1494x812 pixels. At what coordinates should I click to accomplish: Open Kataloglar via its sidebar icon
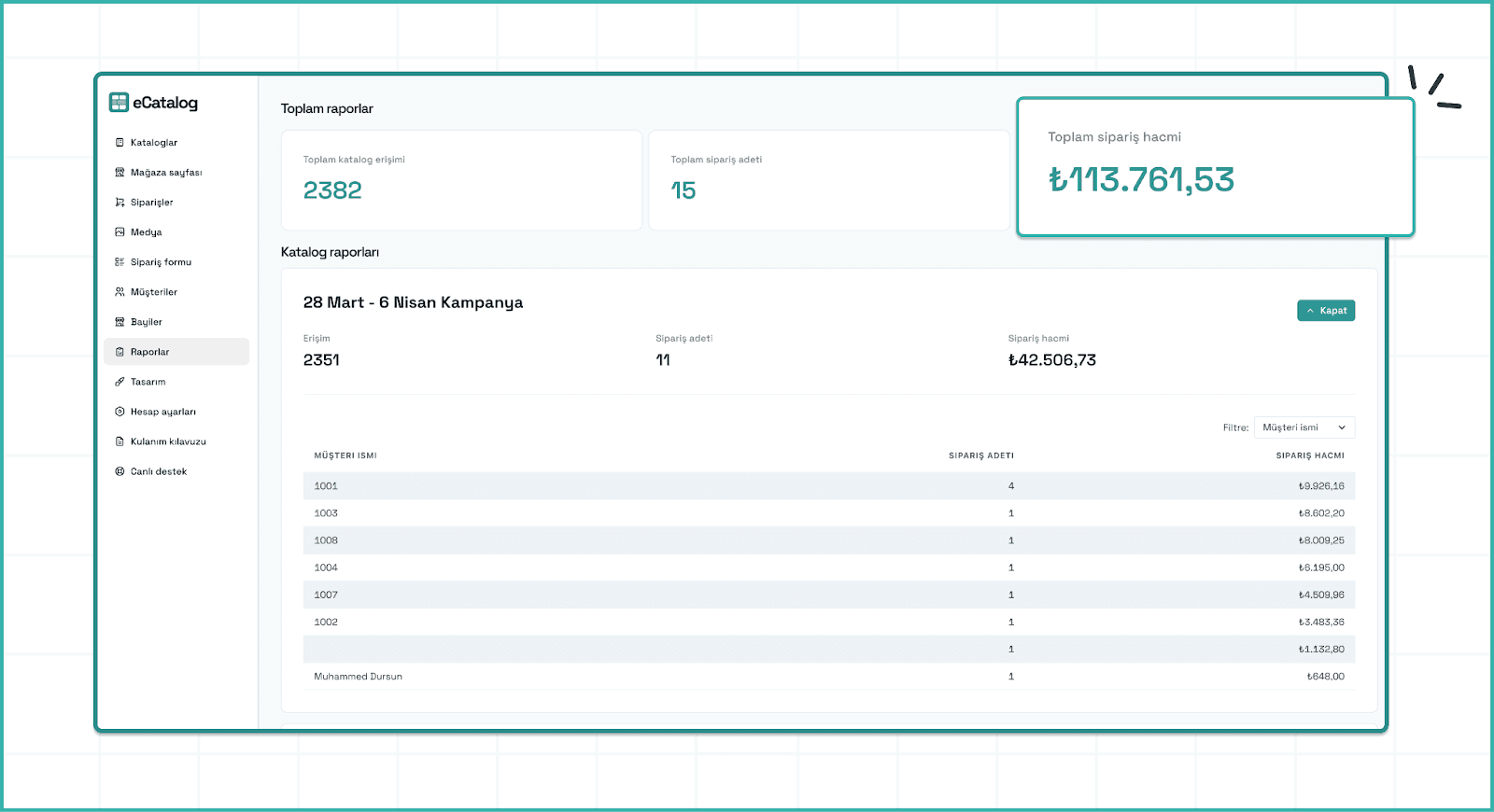click(120, 143)
